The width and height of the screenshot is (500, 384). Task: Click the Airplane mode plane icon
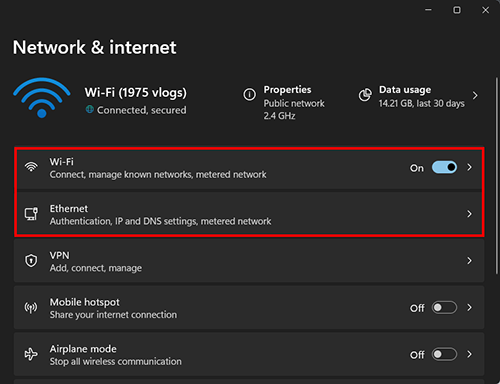coord(31,354)
